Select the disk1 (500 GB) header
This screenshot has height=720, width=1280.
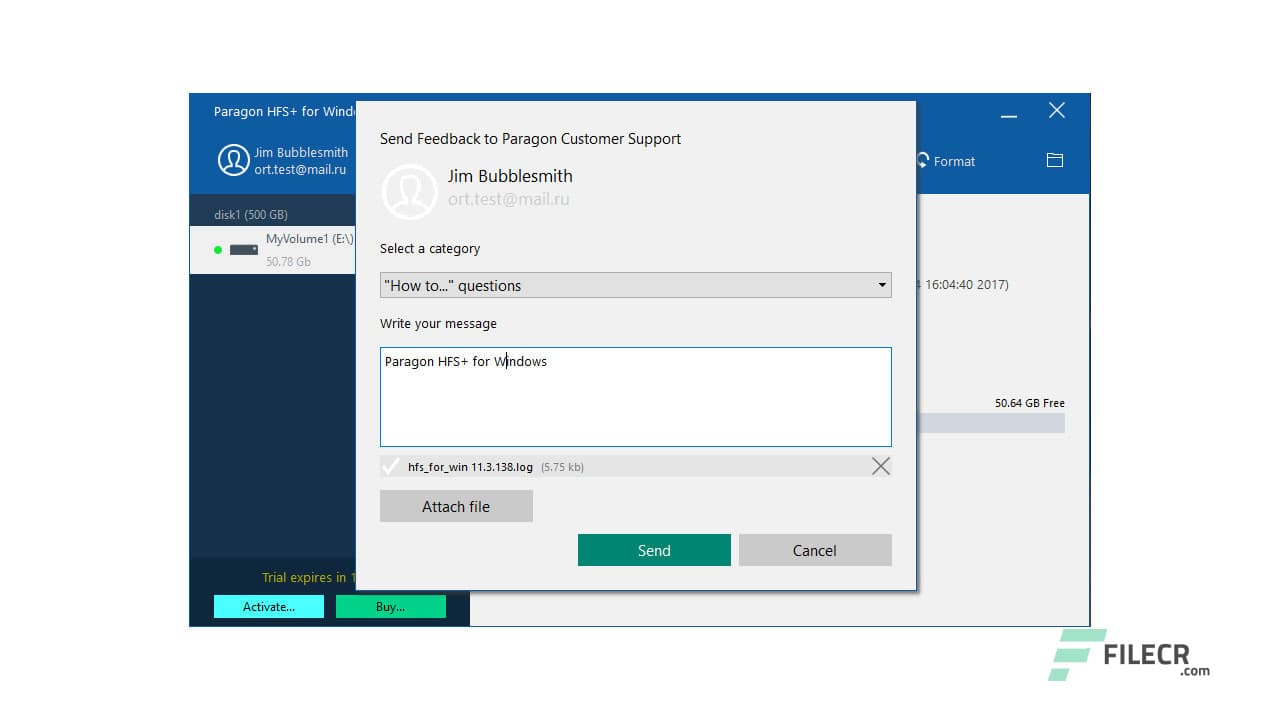click(x=252, y=212)
